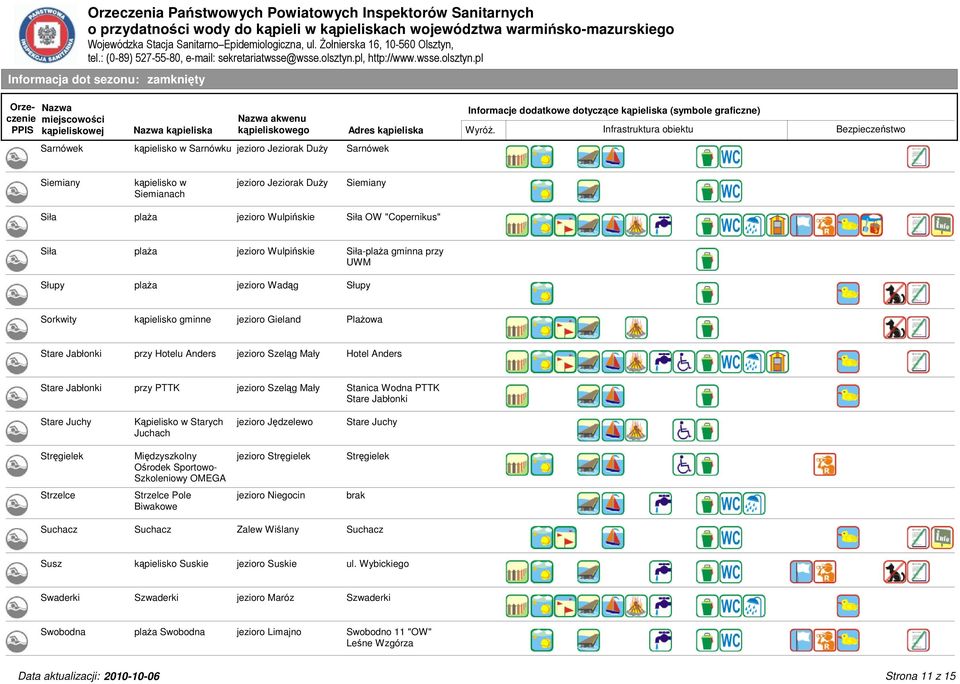
Task: Click 'jezioro Niegocin' cell
Action: (271, 495)
